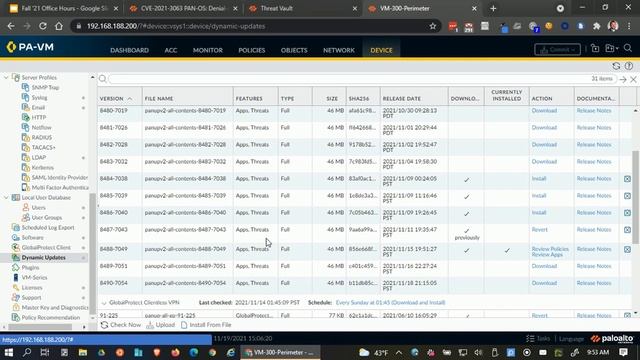Open the DASHBOARD tab
640x360 pixels.
[x=129, y=50]
